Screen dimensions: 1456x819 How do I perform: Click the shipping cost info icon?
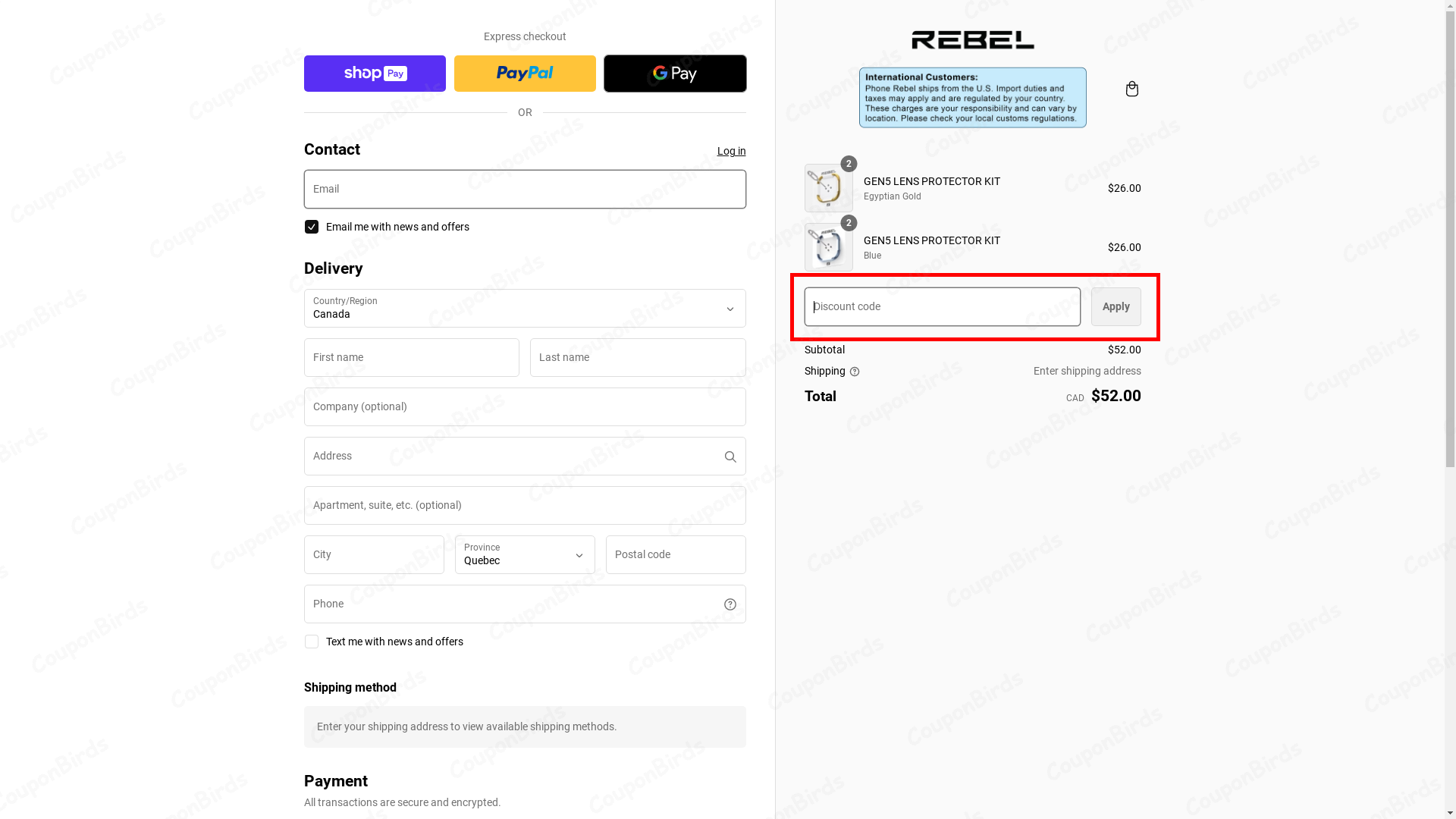click(854, 372)
